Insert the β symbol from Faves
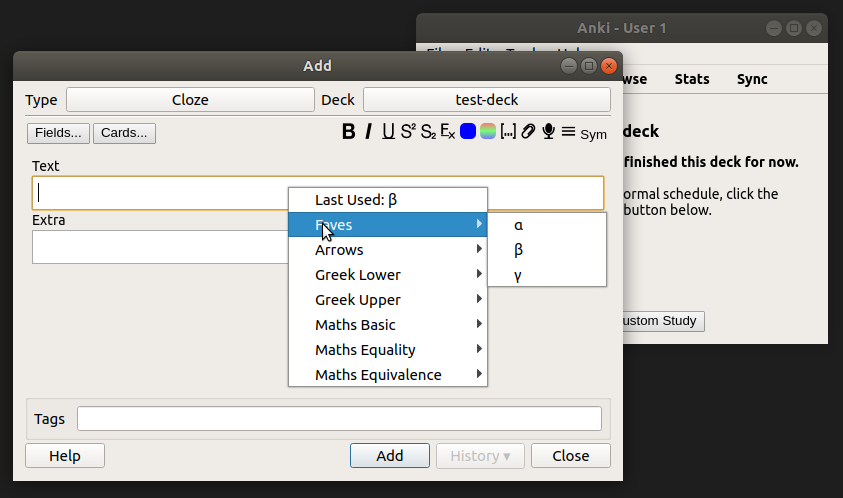 pyautogui.click(x=547, y=250)
